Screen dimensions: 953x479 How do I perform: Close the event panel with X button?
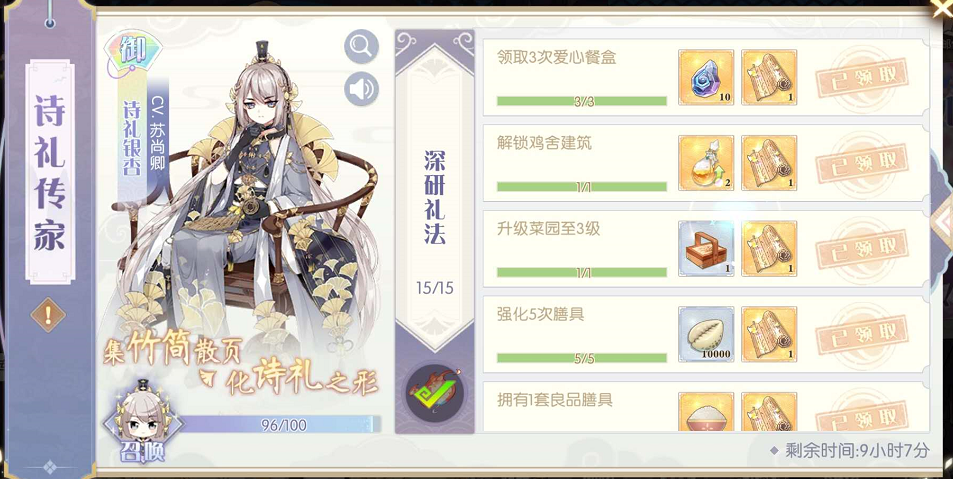942,9
